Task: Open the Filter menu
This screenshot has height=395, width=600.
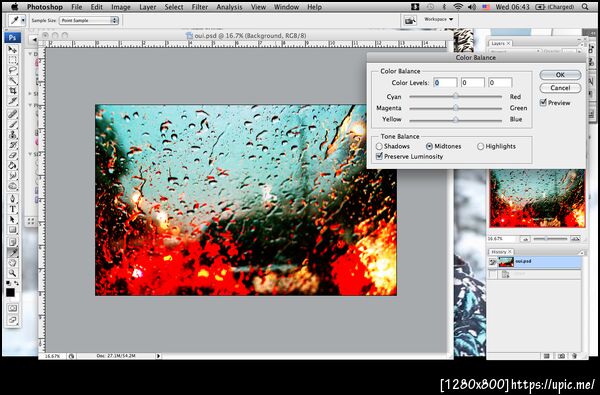Action: (200, 7)
